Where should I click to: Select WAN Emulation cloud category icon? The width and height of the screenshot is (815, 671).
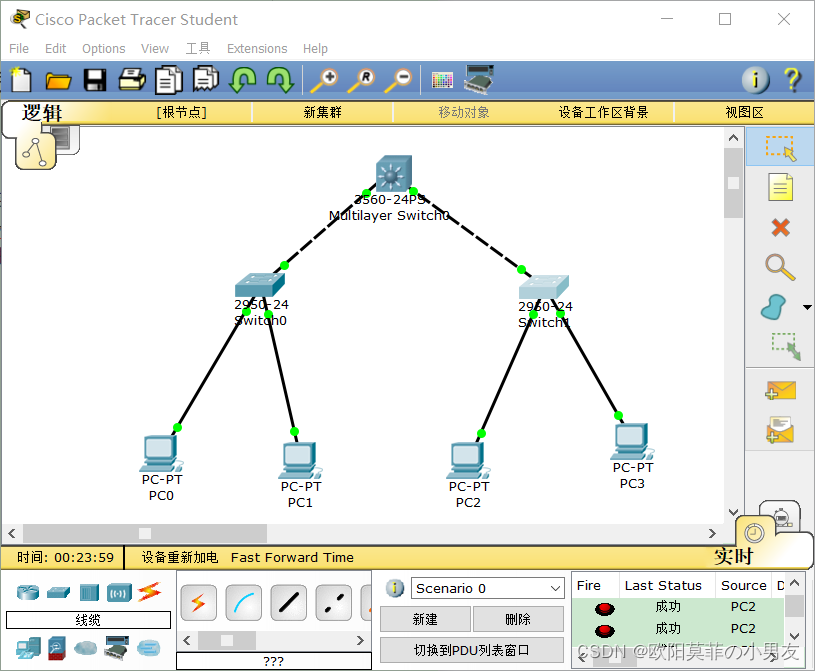[85, 648]
